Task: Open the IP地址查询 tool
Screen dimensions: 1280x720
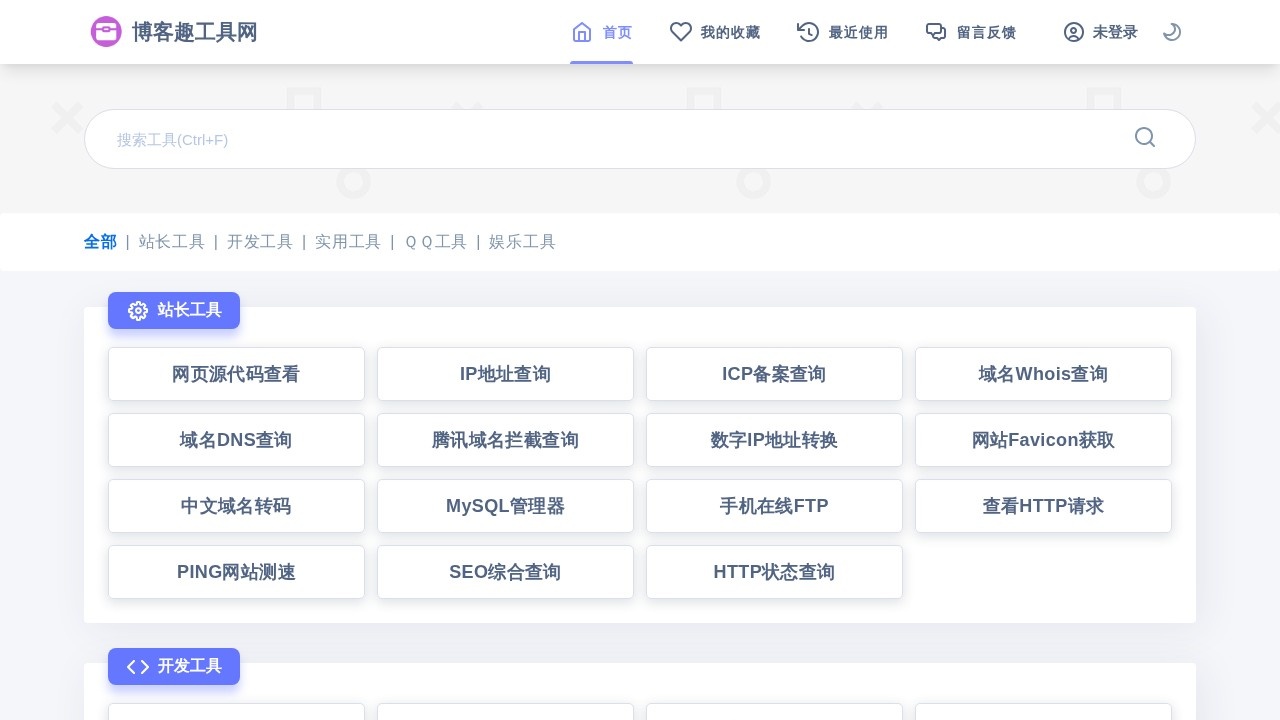Action: [x=505, y=373]
